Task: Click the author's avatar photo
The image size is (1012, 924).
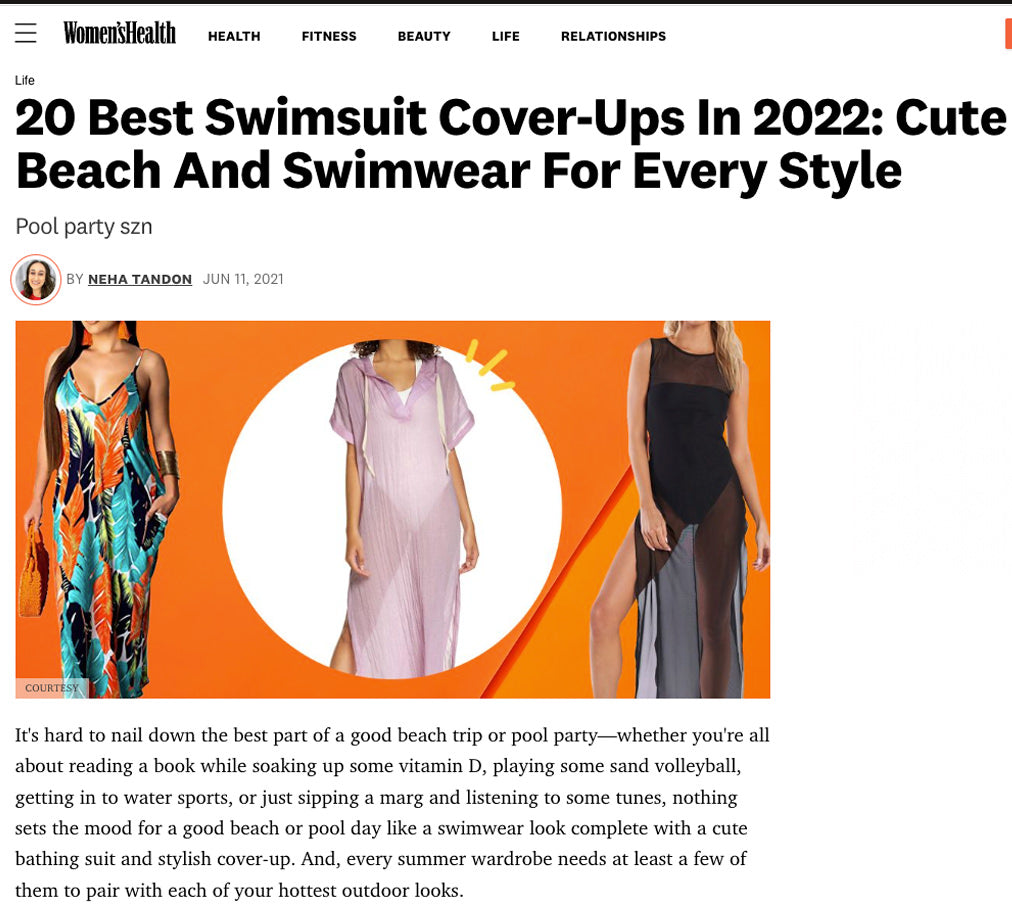Action: (x=36, y=279)
